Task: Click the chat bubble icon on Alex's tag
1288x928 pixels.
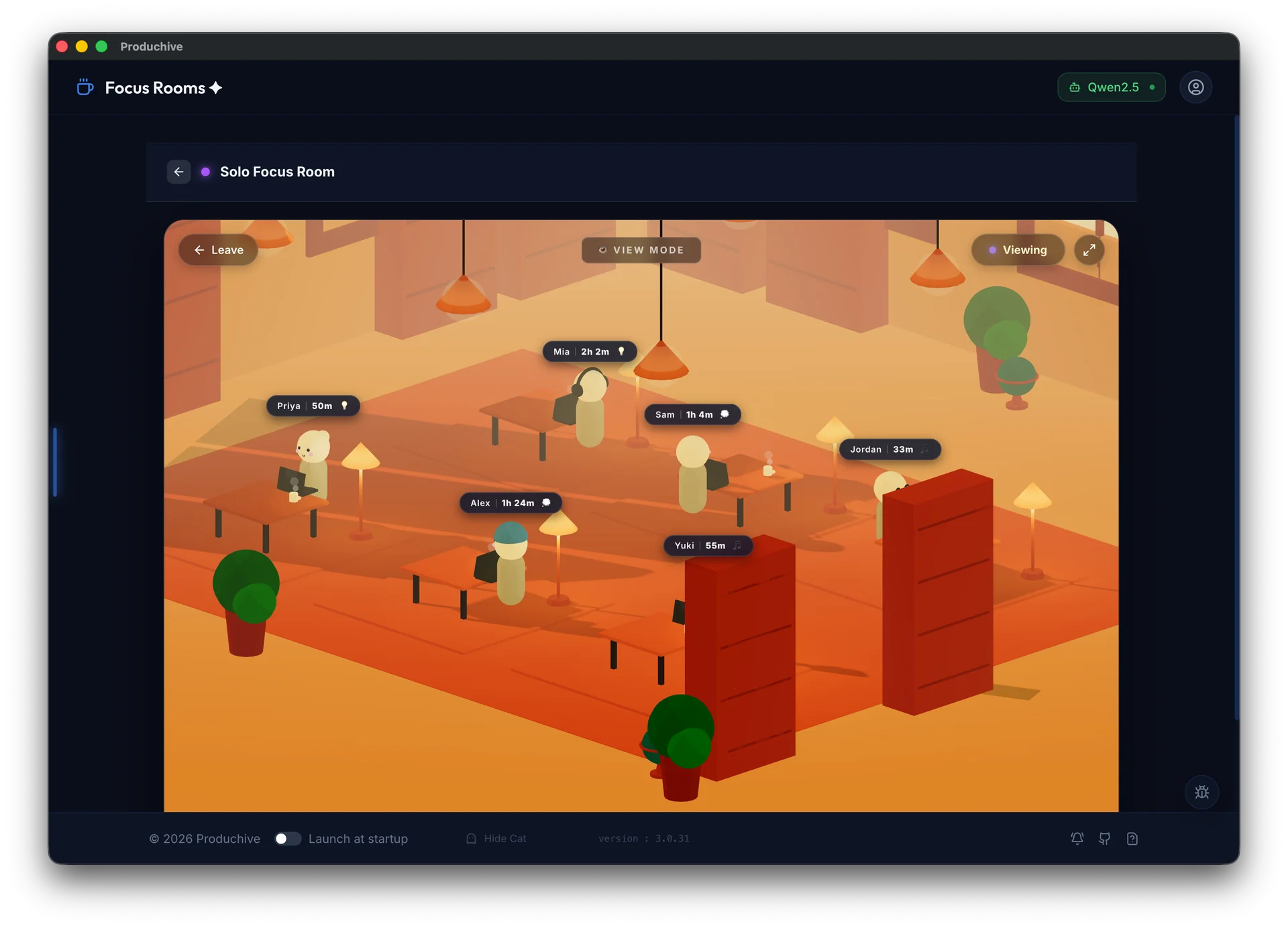Action: (x=546, y=503)
